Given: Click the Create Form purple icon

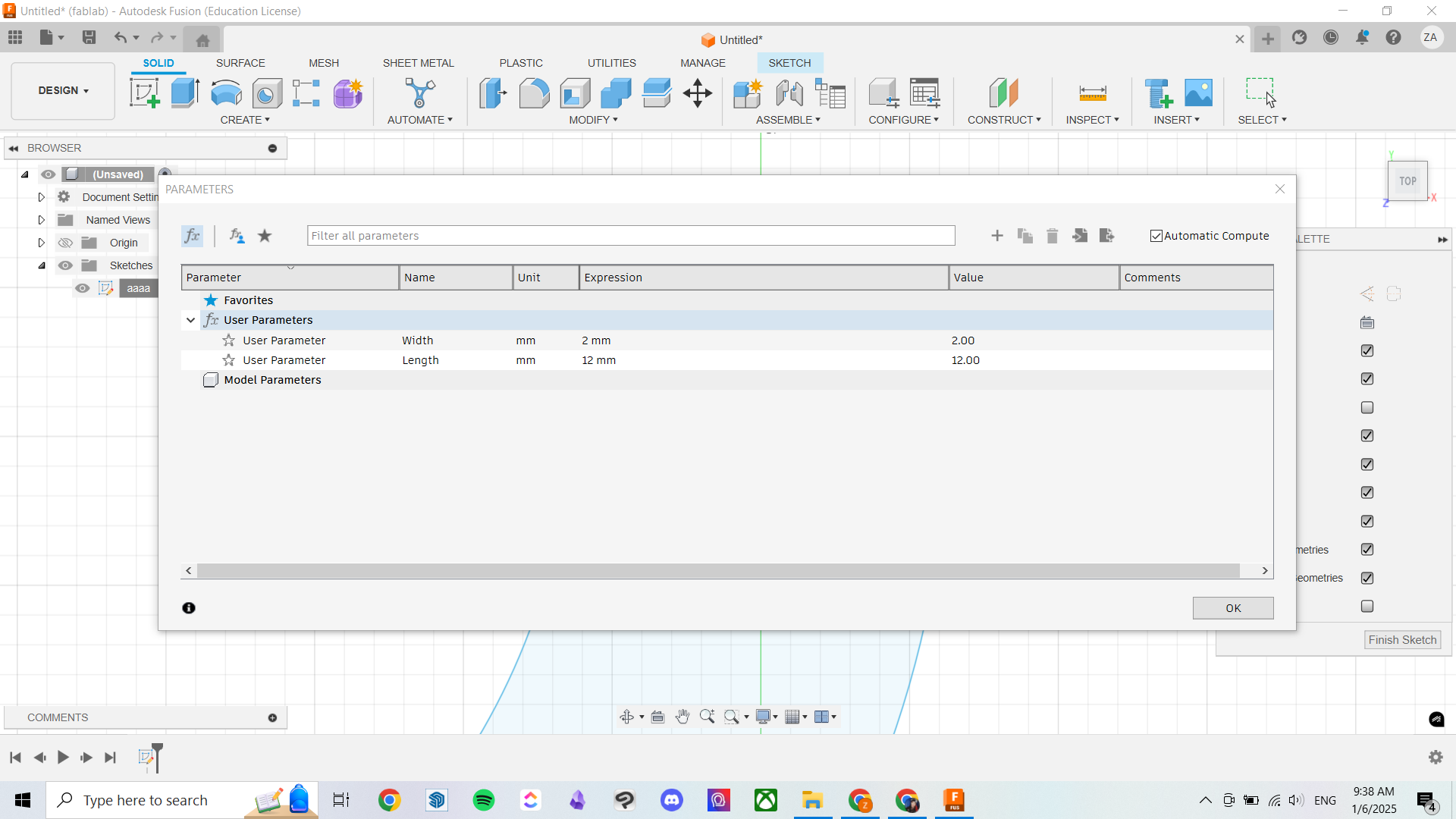Looking at the screenshot, I should point(348,93).
